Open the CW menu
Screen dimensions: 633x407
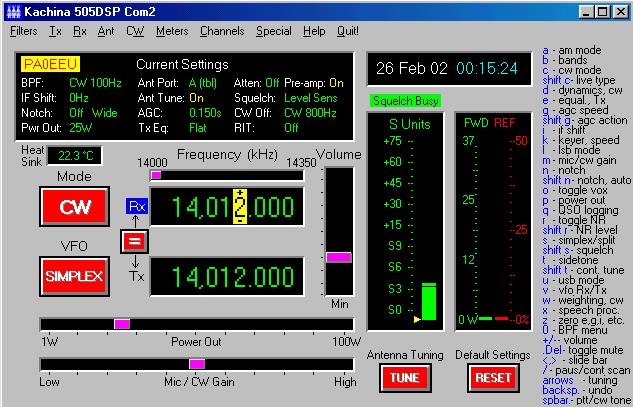click(135, 31)
